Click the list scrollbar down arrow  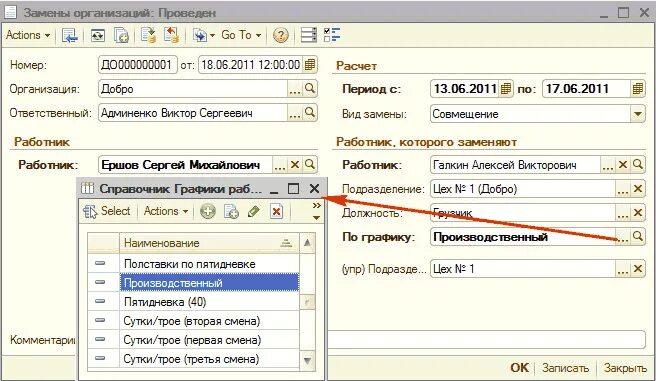[x=308, y=360]
